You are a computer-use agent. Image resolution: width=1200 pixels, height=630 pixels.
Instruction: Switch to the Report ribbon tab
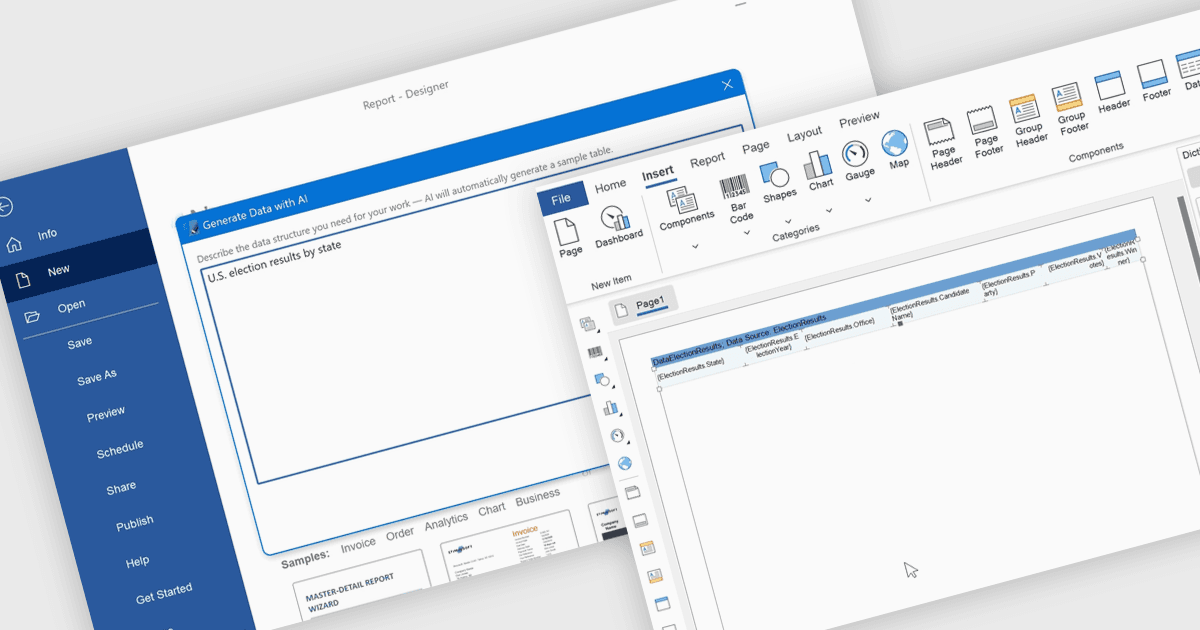pos(707,159)
